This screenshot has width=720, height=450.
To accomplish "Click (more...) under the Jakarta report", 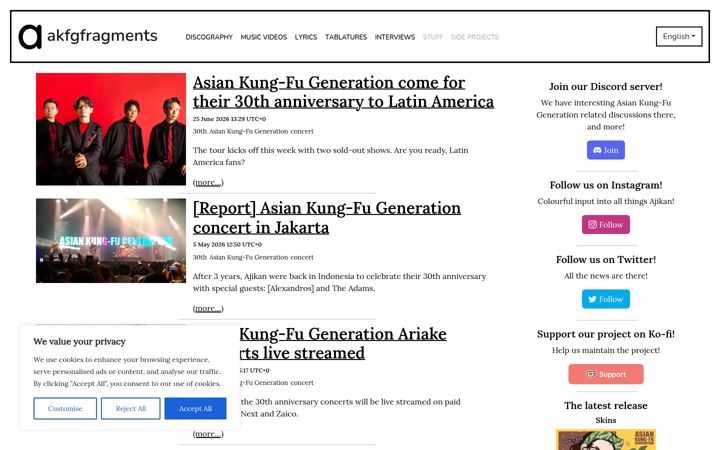I will [208, 308].
